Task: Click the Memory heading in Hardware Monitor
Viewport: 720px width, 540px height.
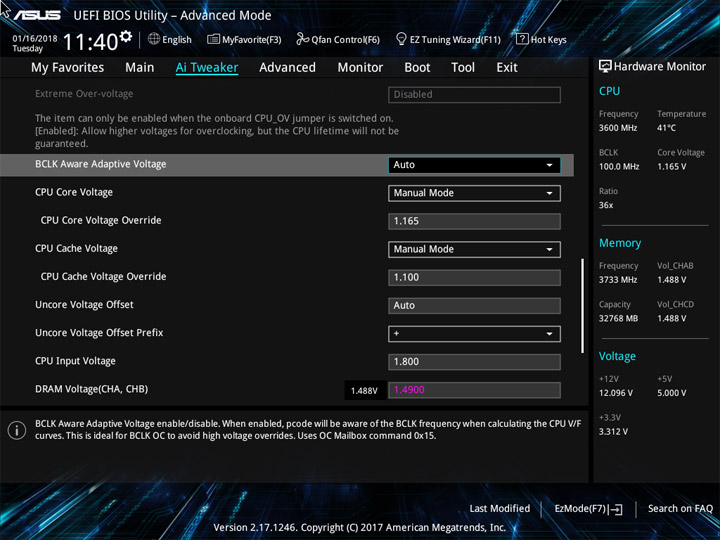Action: click(x=620, y=243)
